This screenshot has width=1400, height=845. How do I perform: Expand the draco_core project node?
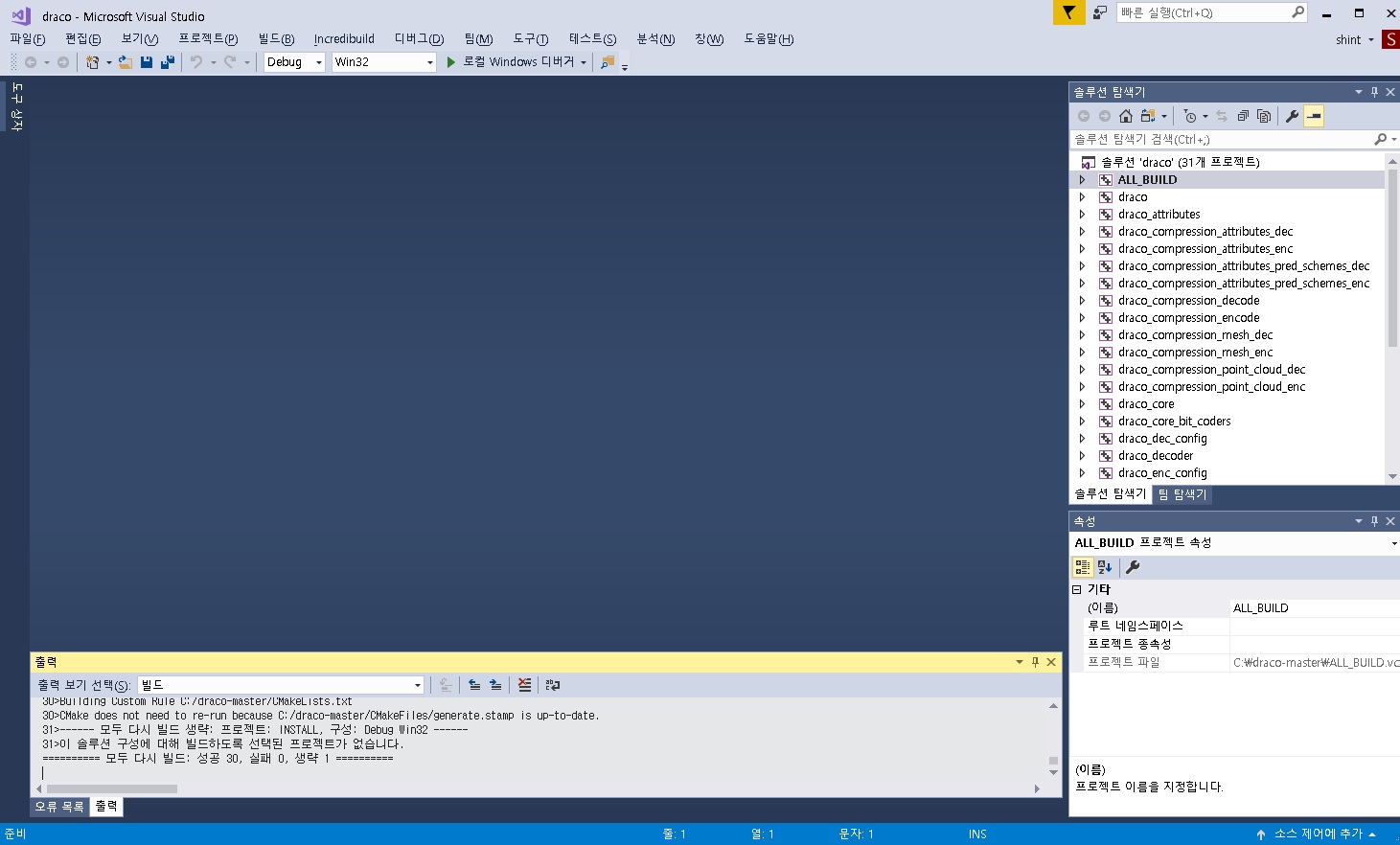pos(1083,404)
